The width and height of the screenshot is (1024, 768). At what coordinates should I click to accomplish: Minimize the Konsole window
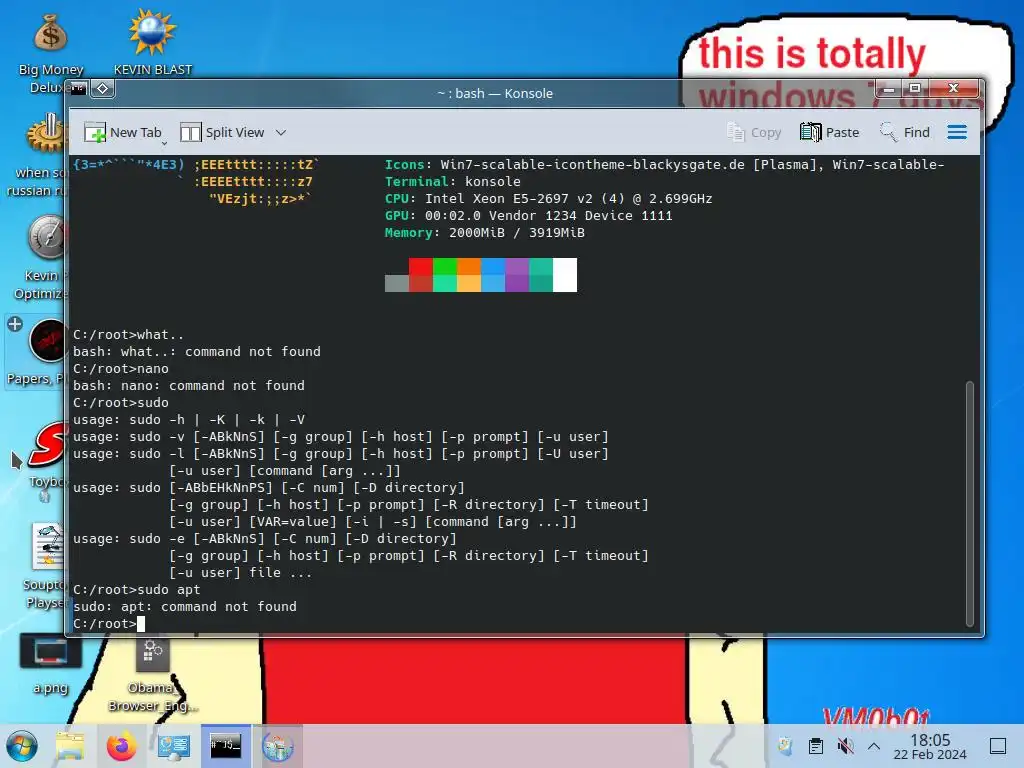tap(889, 88)
